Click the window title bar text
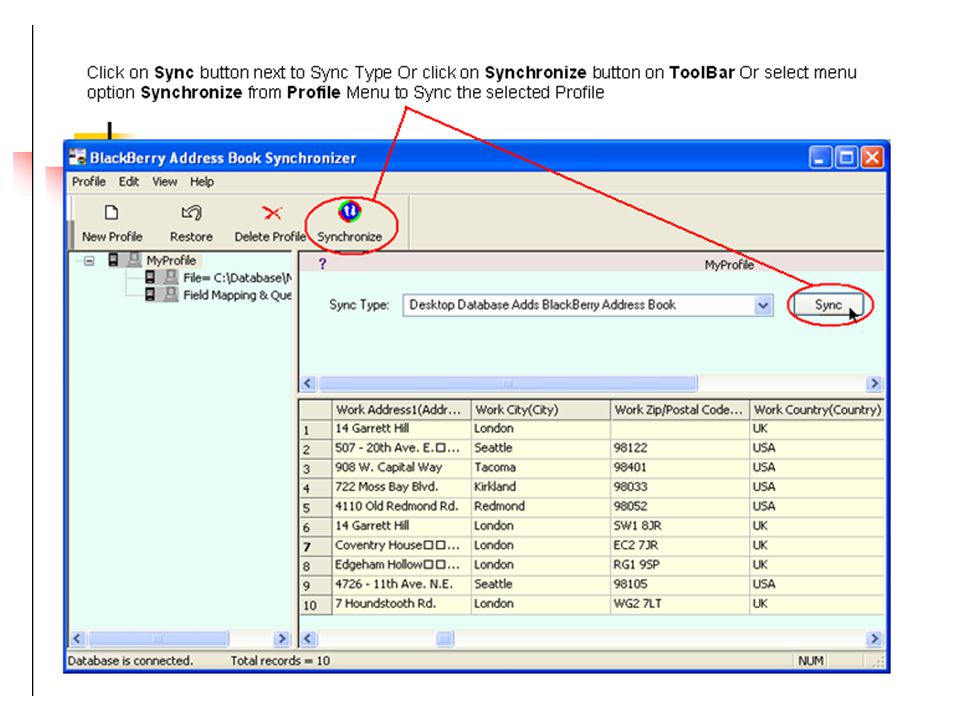The image size is (960, 720). coord(223,158)
